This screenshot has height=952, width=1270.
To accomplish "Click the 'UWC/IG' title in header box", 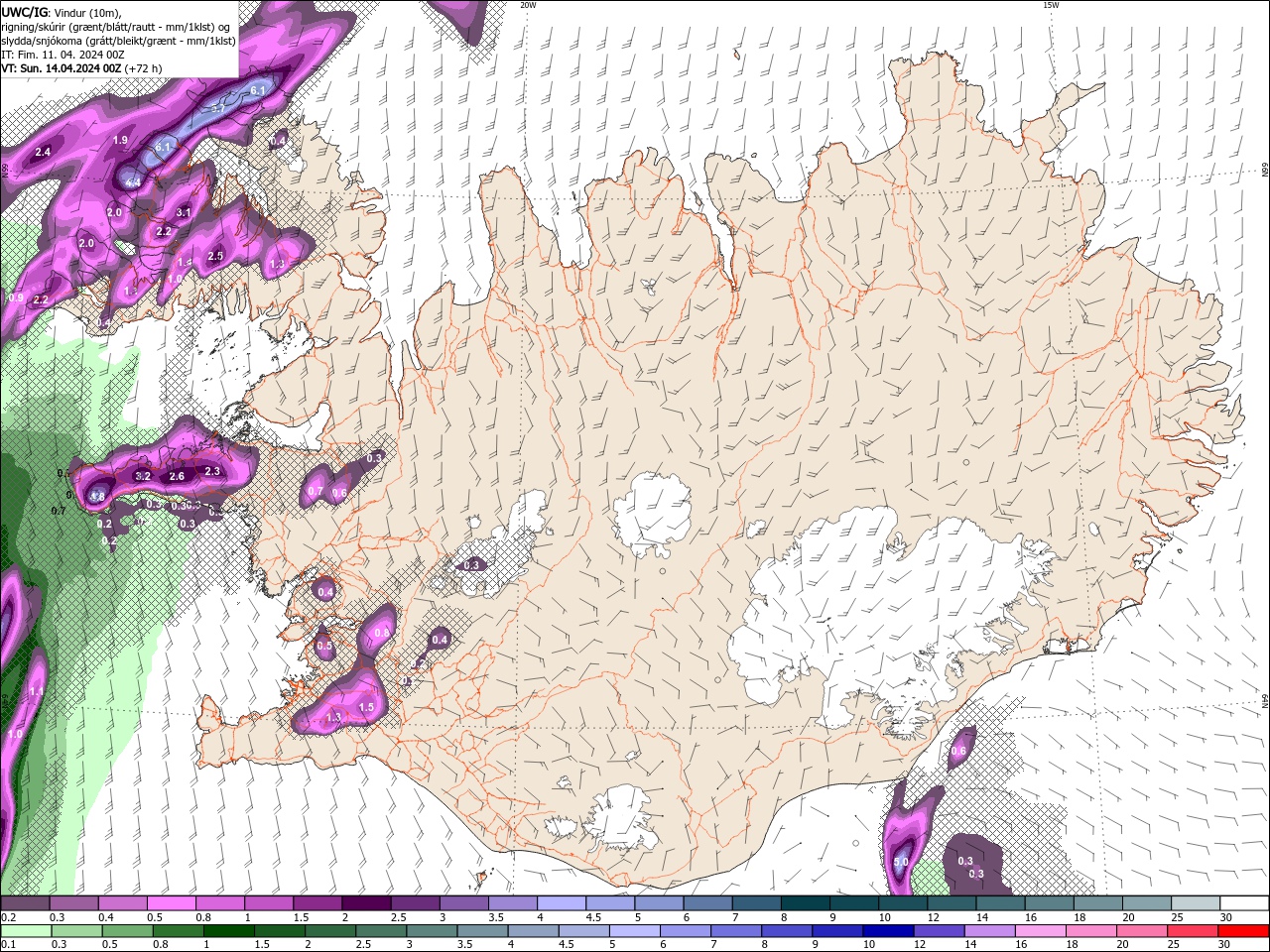I will point(24,12).
